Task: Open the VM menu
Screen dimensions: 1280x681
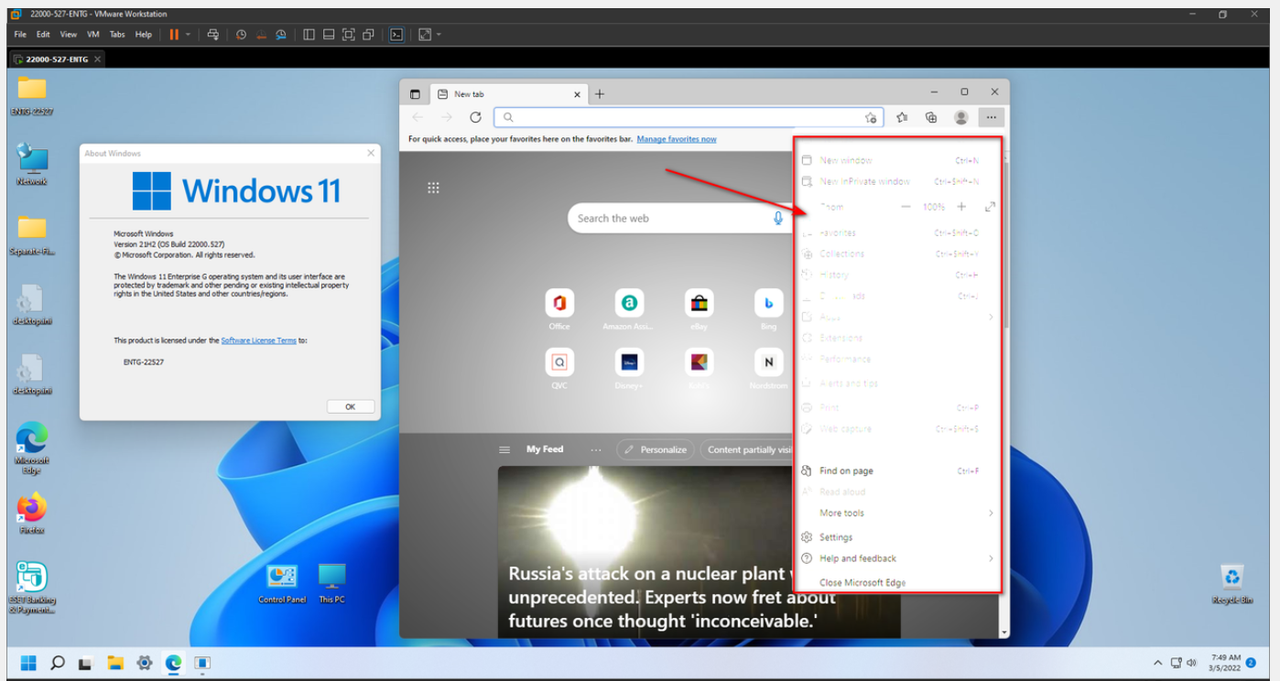Action: [93, 34]
